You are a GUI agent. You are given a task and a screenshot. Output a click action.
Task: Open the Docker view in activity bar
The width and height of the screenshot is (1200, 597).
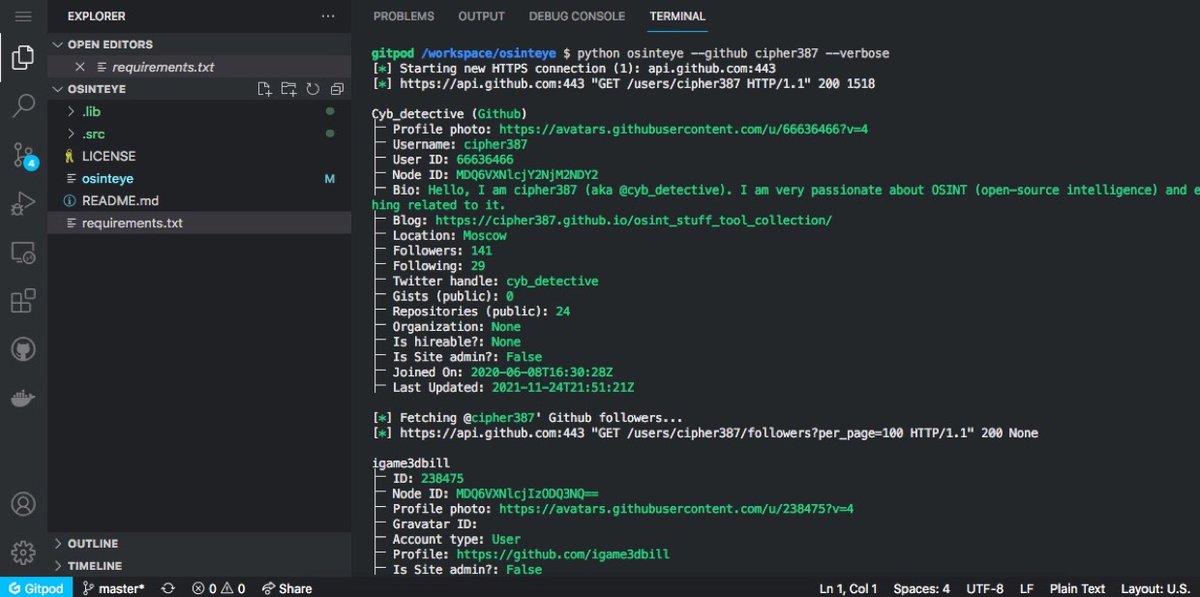pyautogui.click(x=22, y=397)
